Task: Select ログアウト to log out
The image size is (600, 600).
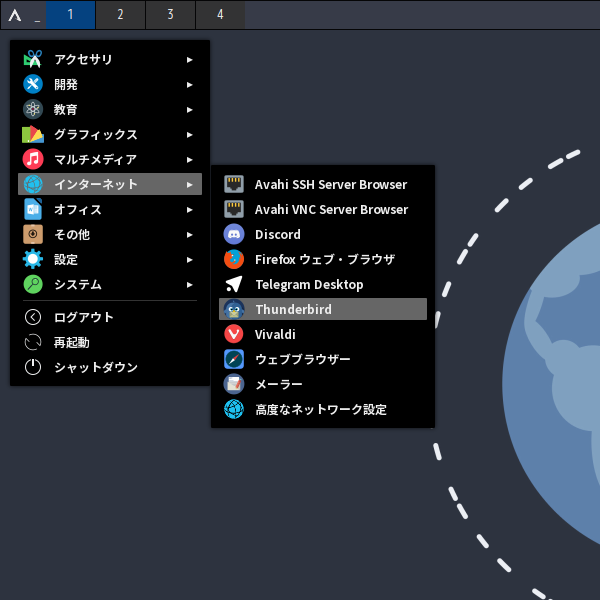Action: click(x=83, y=318)
